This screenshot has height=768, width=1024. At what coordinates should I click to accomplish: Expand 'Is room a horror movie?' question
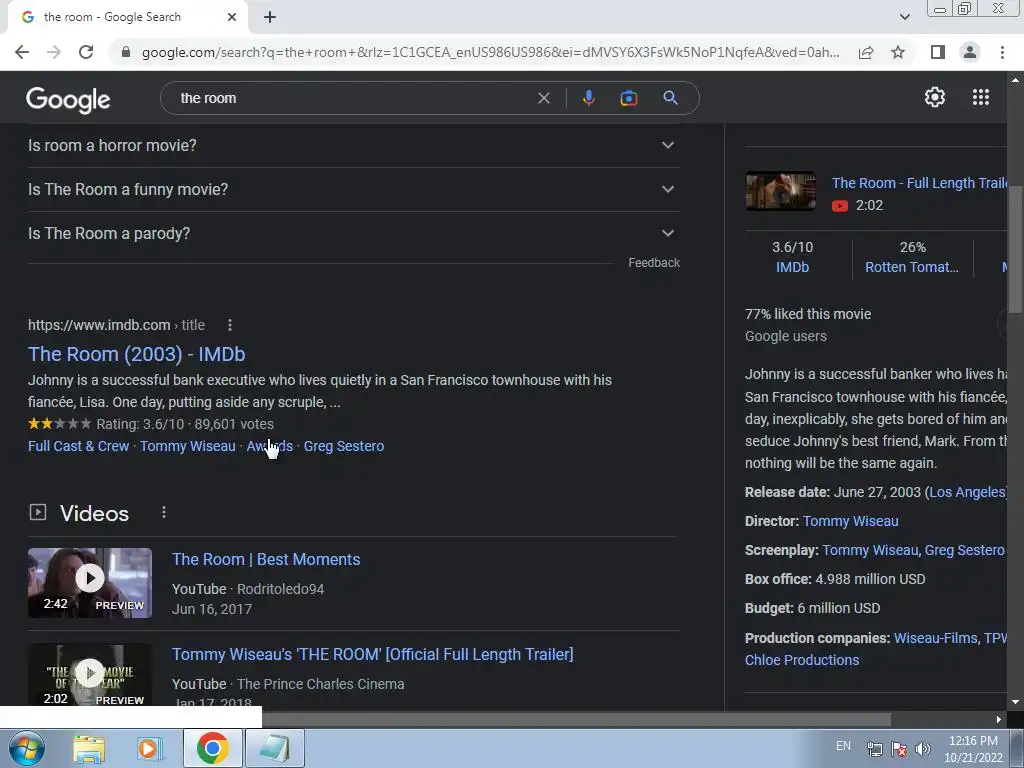(x=351, y=145)
